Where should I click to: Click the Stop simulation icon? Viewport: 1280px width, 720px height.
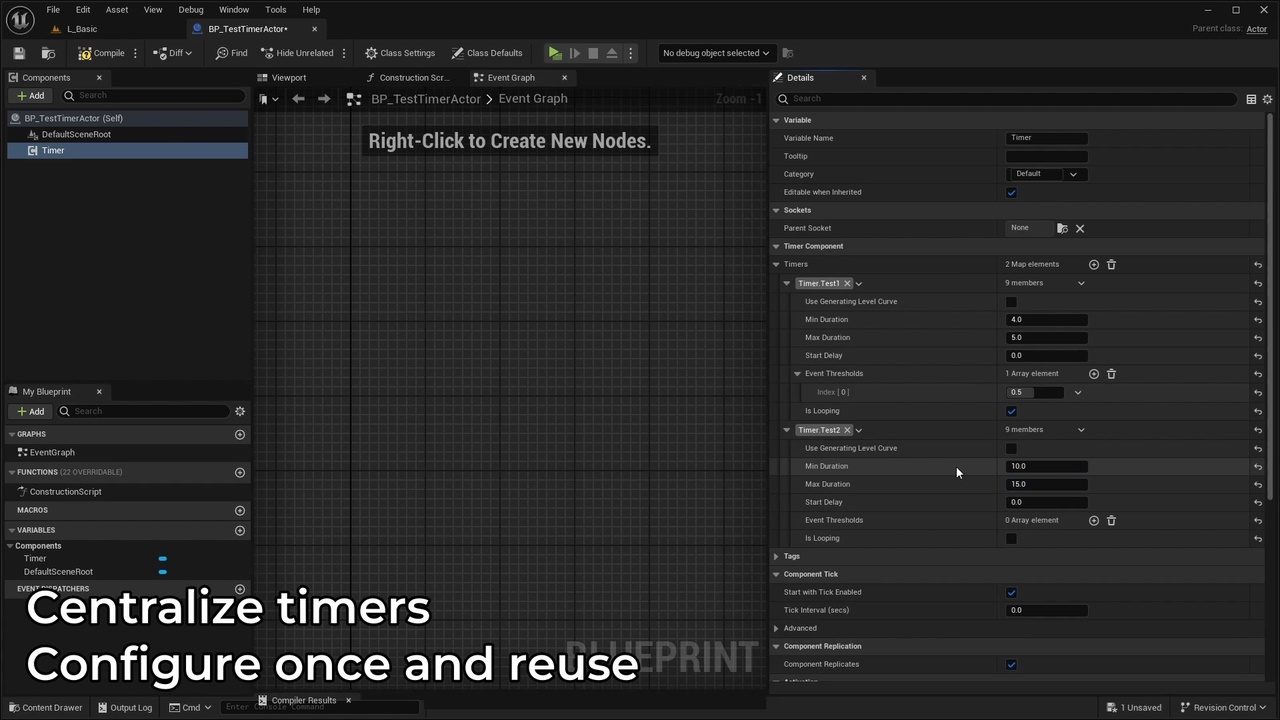[x=593, y=53]
